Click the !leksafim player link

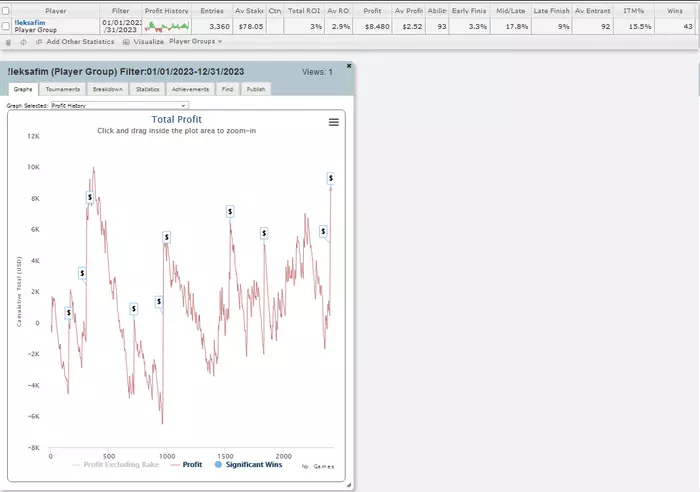click(x=29, y=22)
